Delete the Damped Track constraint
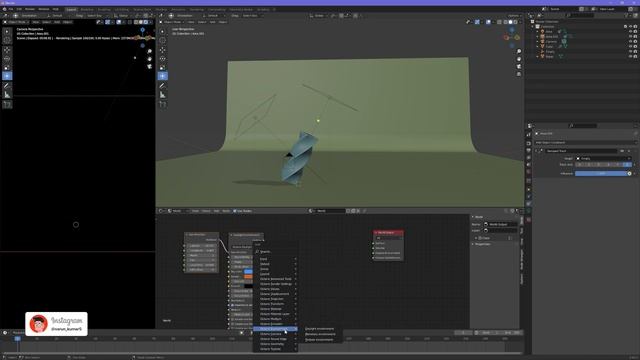Screen dimensions: 640x360 629,151
